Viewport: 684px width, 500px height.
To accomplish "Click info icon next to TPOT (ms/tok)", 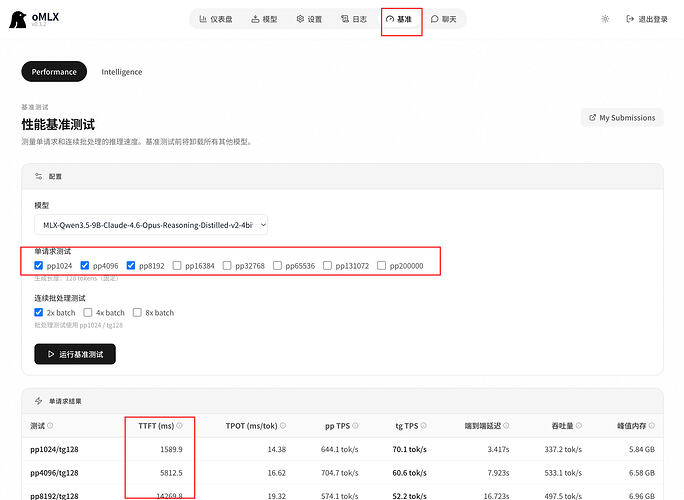I will [283, 425].
